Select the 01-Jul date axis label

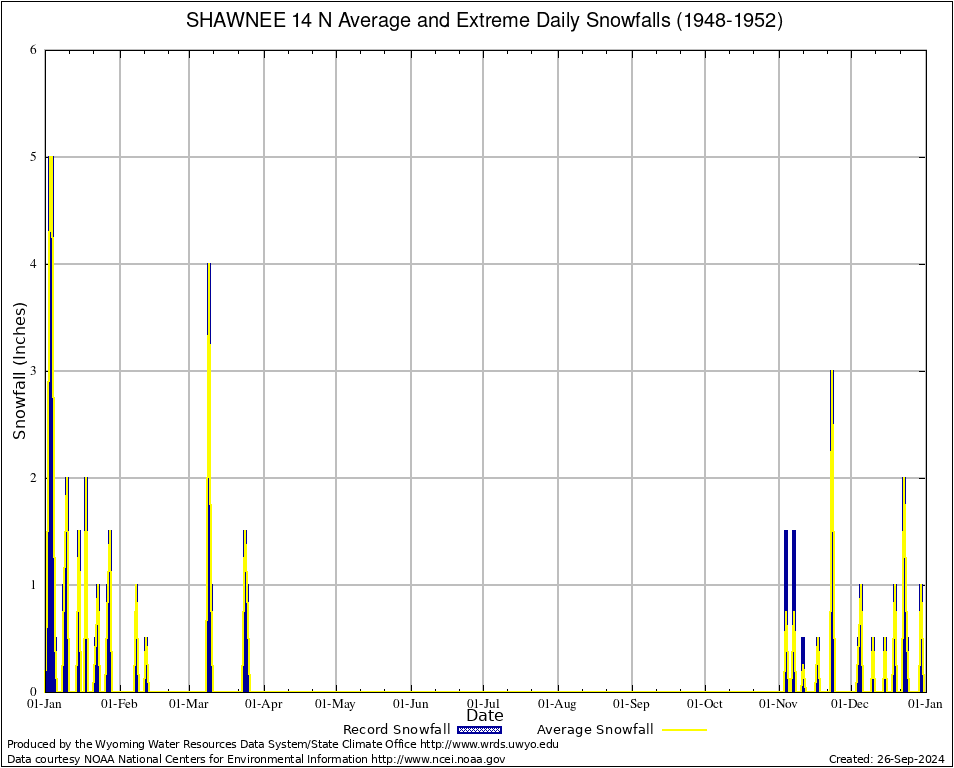tap(484, 704)
